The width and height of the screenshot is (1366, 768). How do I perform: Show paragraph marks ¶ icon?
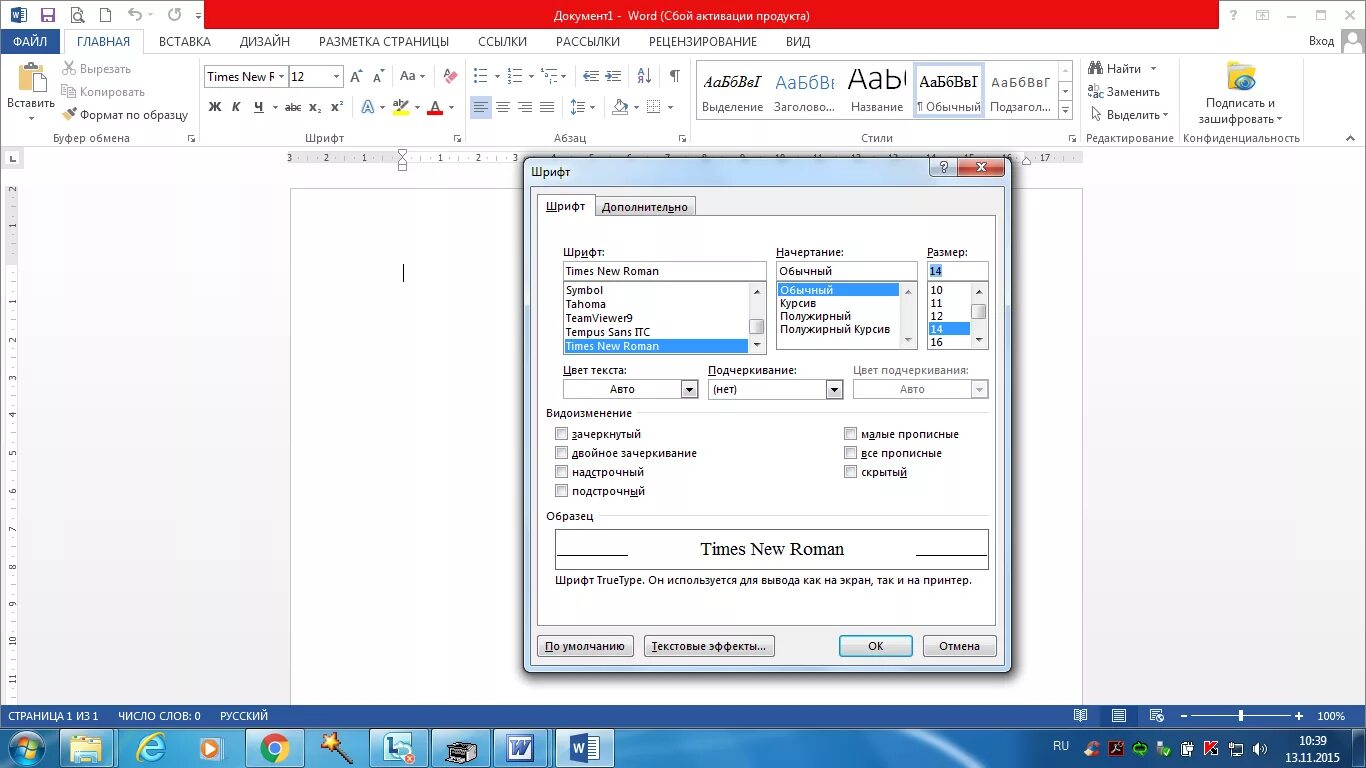point(675,76)
